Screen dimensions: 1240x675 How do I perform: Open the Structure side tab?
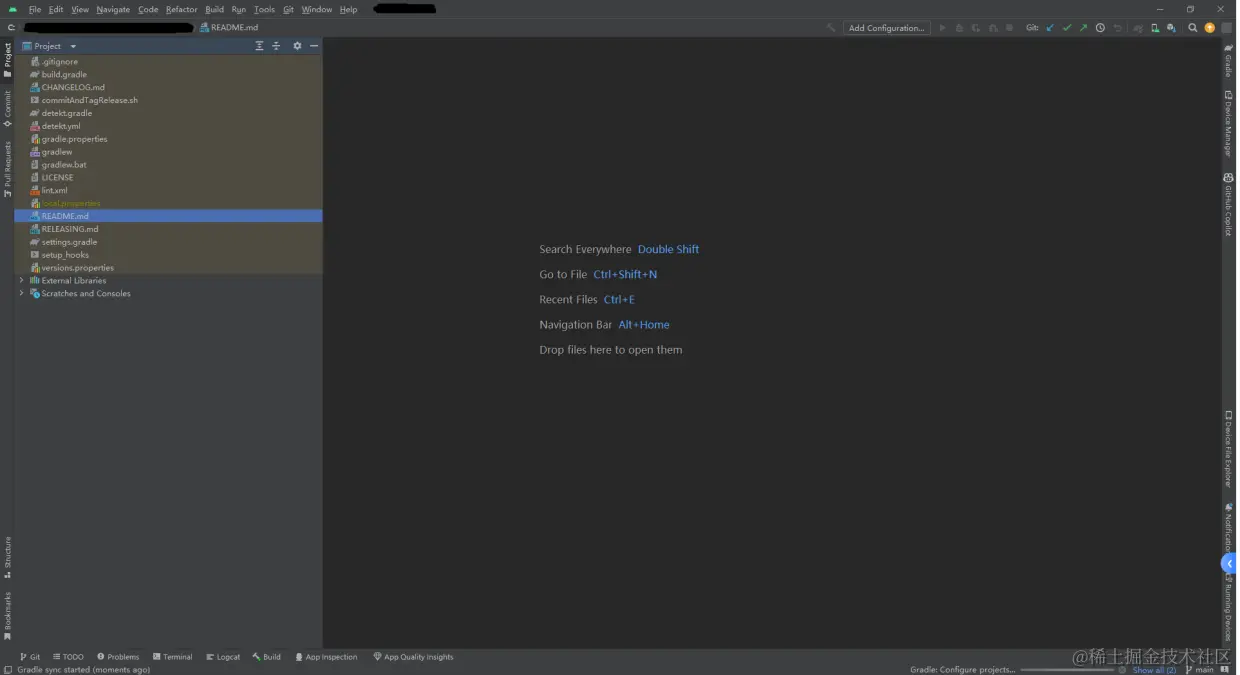7,558
